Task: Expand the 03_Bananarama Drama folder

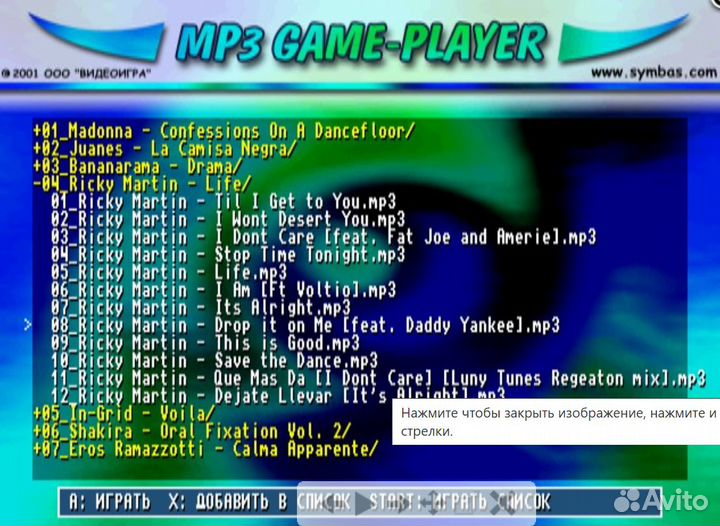Action: (x=137, y=167)
